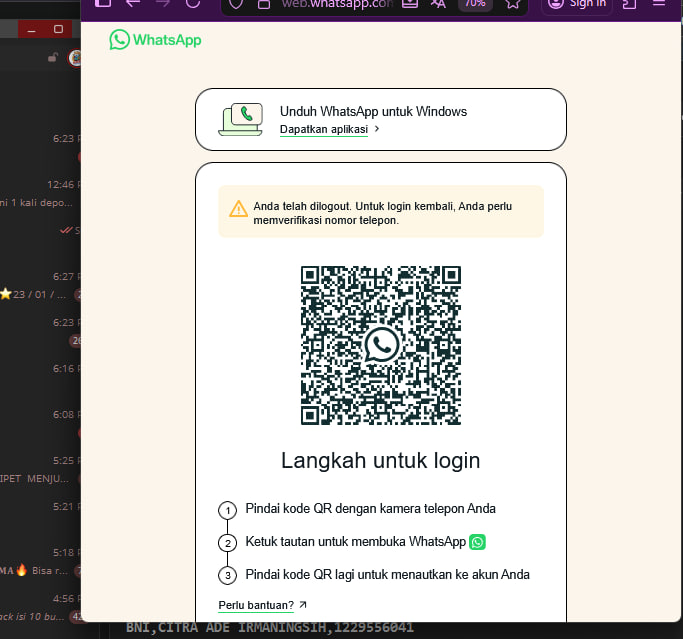Open the Dapatkan aplikasi link
The height and width of the screenshot is (639, 683).
pyautogui.click(x=324, y=129)
